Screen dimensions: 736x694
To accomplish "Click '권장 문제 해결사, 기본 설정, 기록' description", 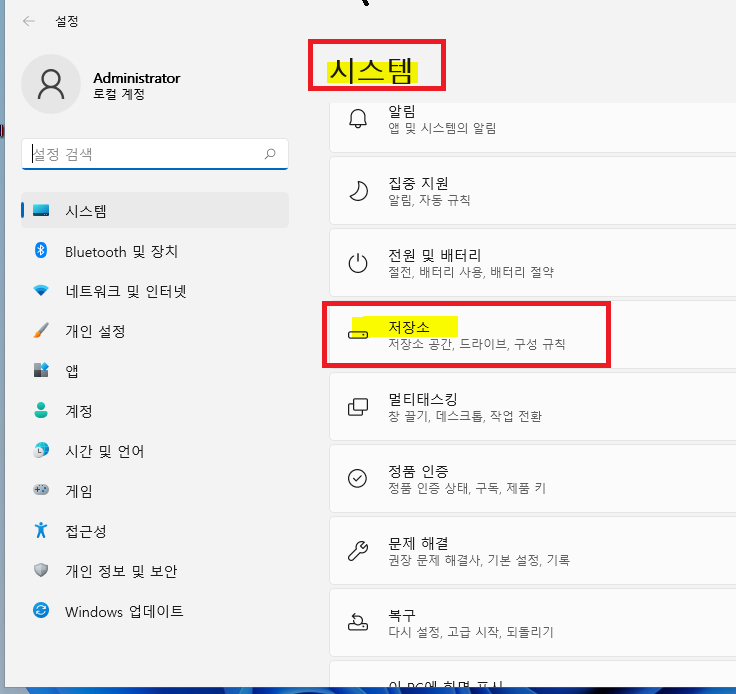I will (x=479, y=560).
